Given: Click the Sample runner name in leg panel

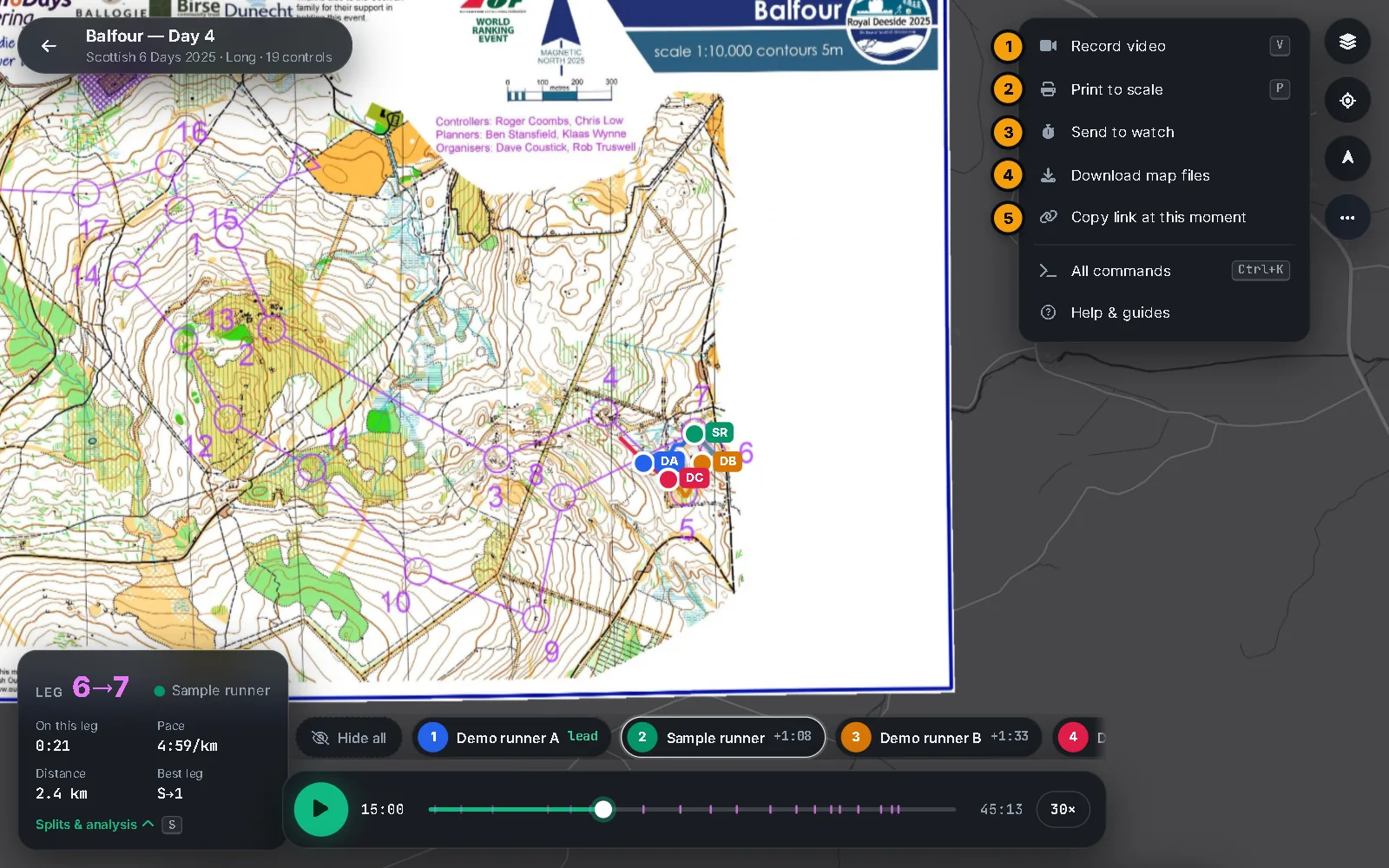Looking at the screenshot, I should 221,691.
